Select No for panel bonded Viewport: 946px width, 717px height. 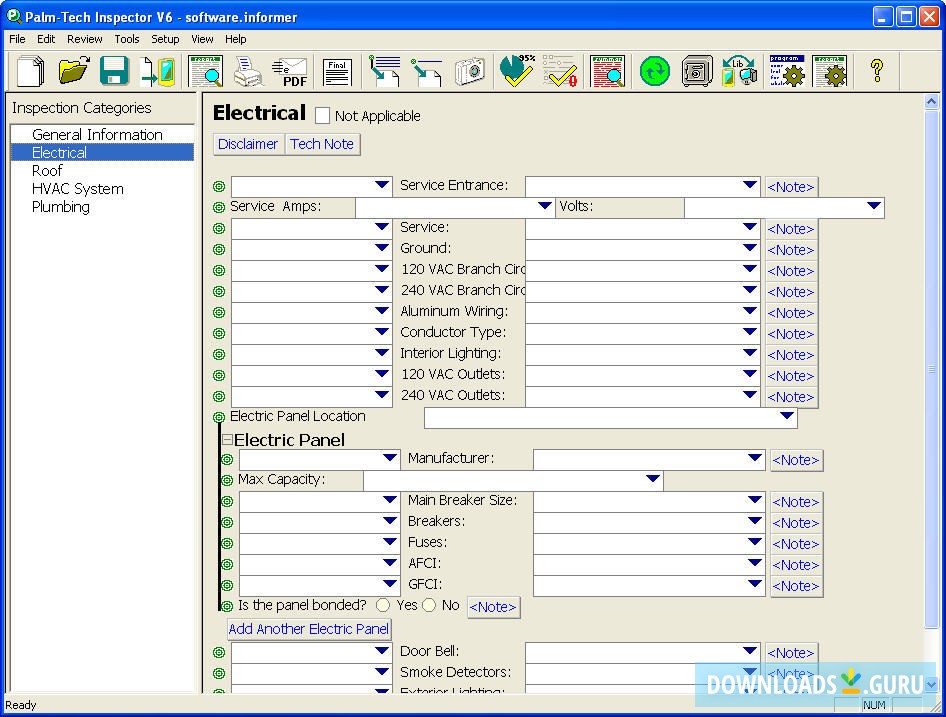(429, 605)
